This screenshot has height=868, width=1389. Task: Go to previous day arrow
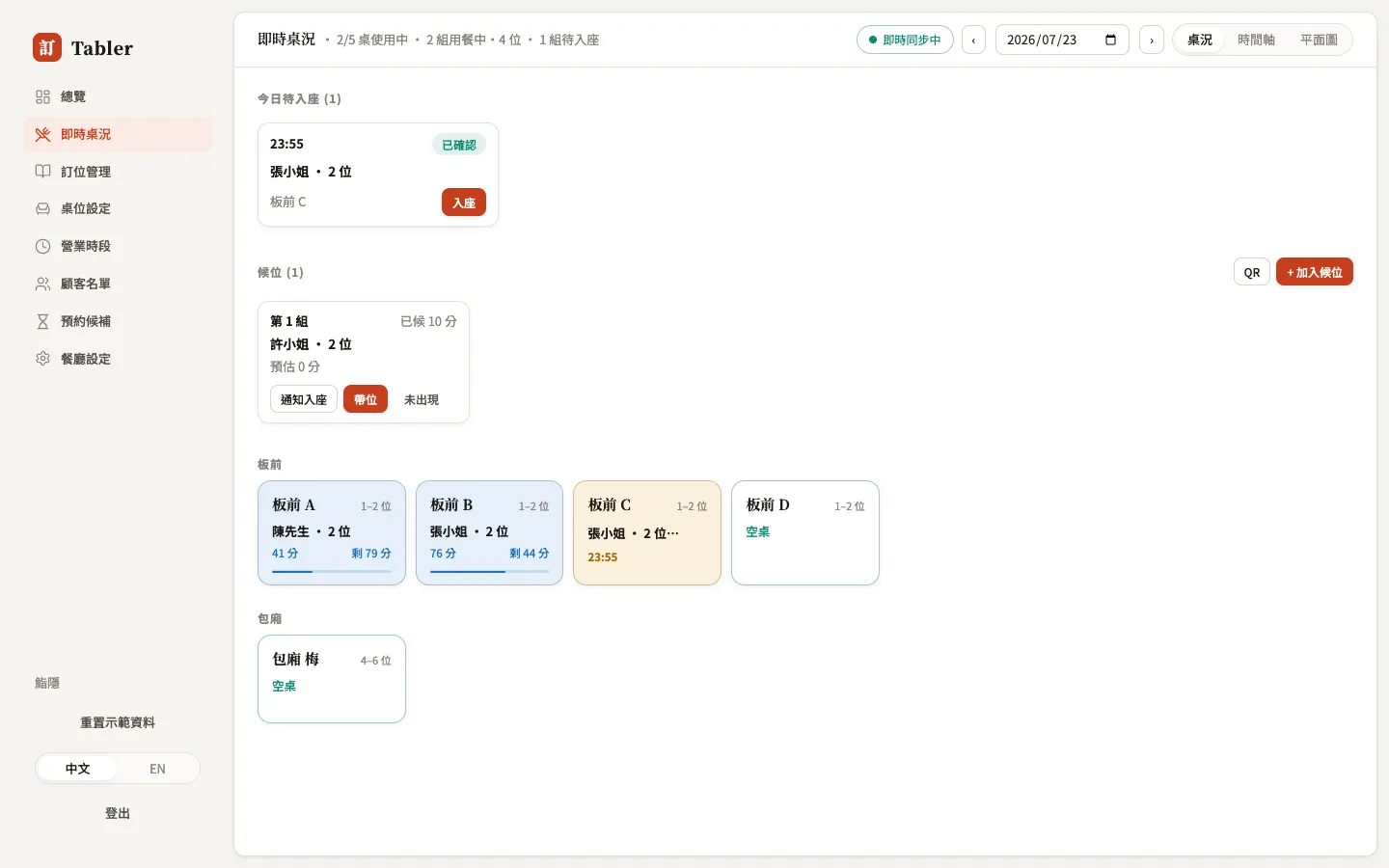(973, 40)
